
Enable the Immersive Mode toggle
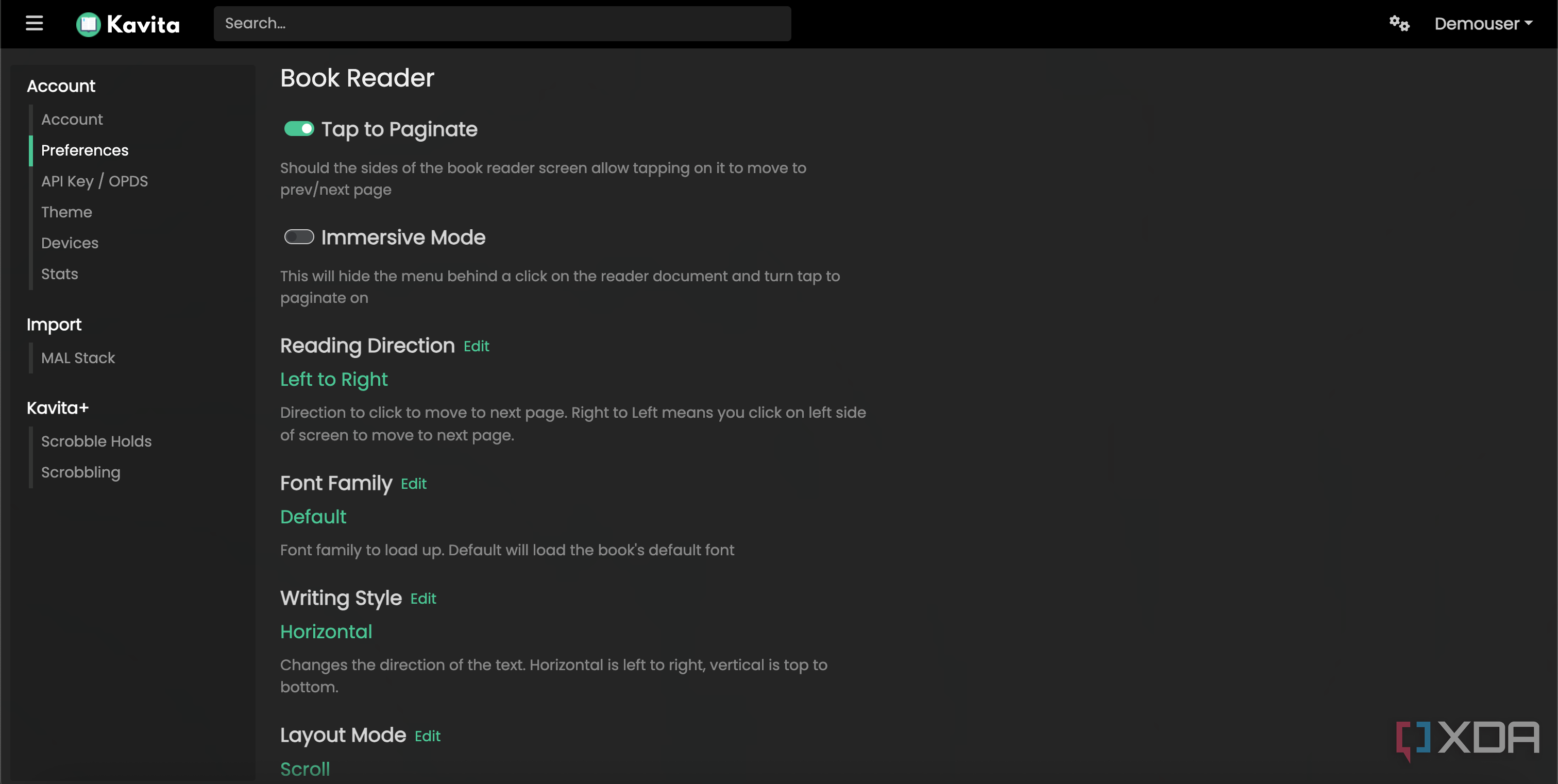pos(299,237)
